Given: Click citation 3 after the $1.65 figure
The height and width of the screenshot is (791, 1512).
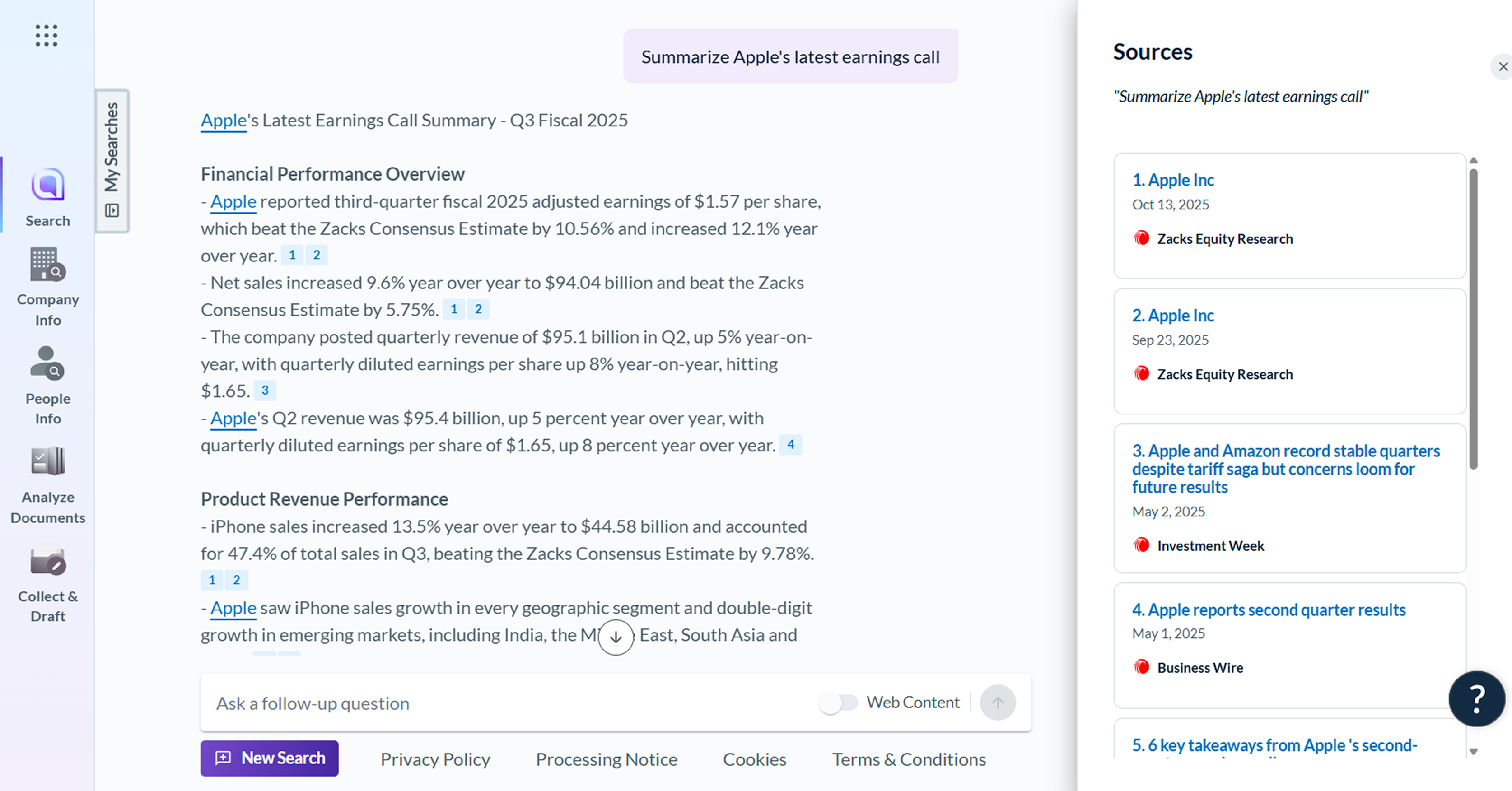Looking at the screenshot, I should pos(265,390).
